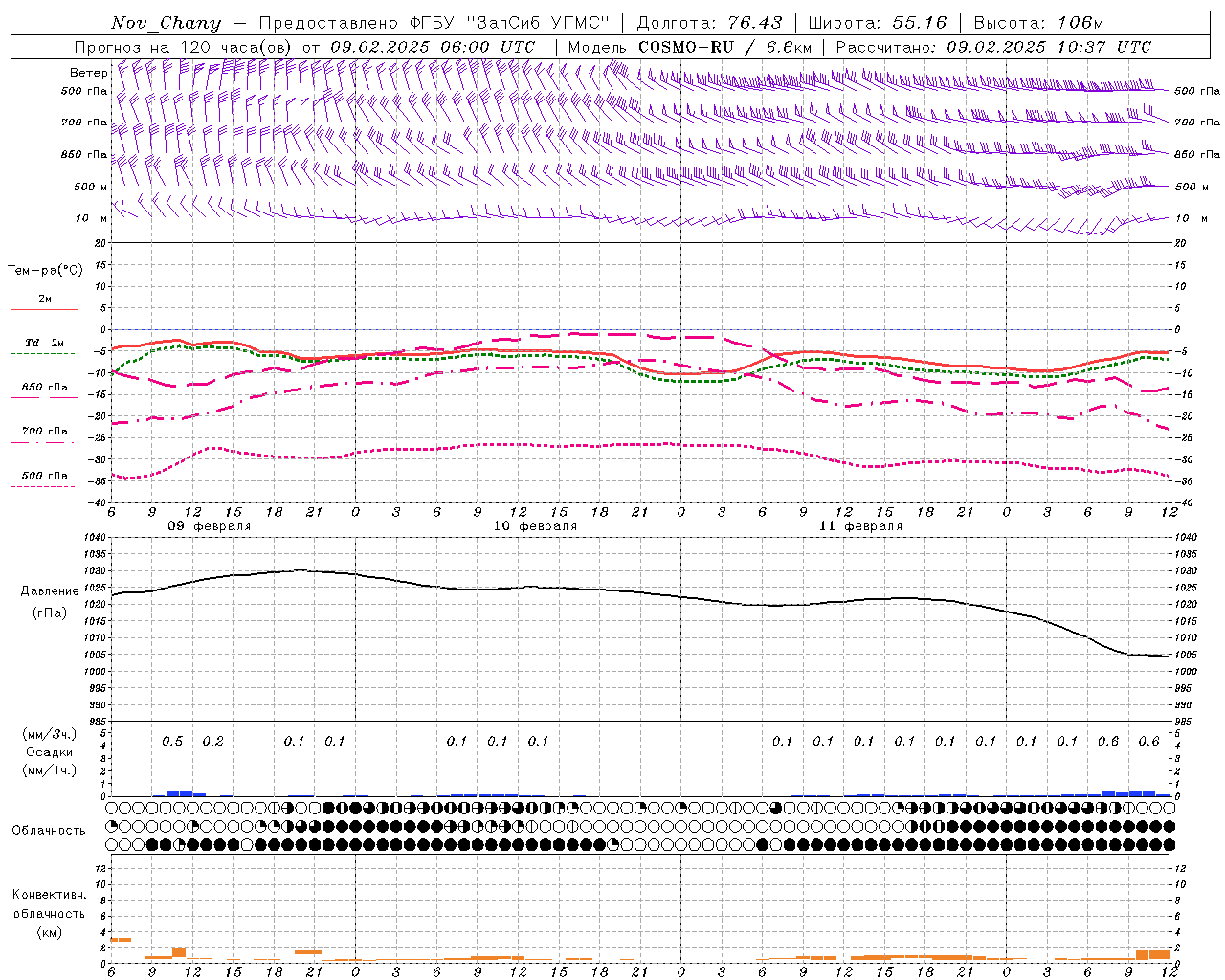Click the "Td 2м" legend entry
Viewport: 1225px width, 980px height.
pos(45,343)
